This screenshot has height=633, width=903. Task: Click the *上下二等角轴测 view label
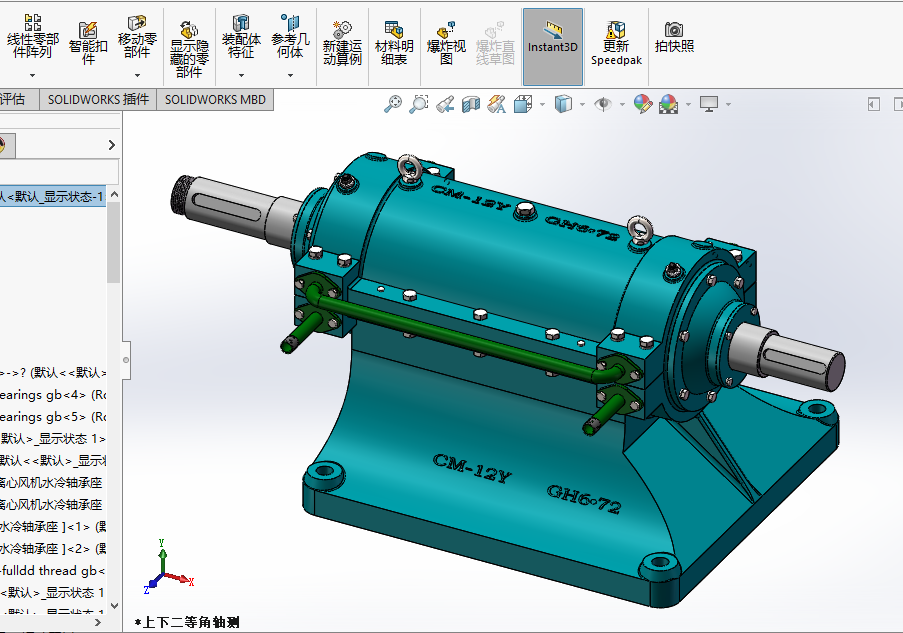tap(187, 623)
